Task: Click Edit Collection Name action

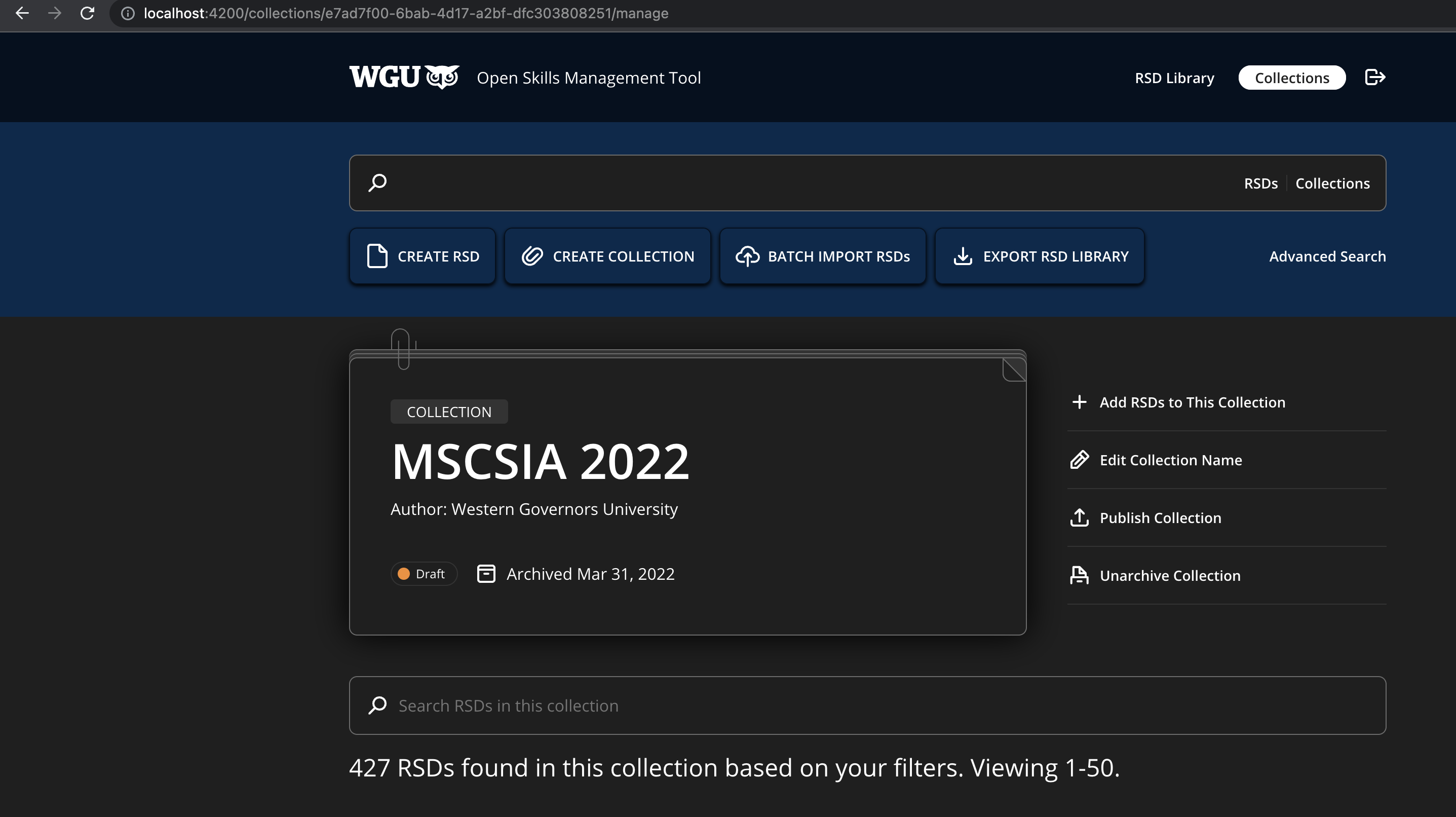Action: click(1170, 460)
